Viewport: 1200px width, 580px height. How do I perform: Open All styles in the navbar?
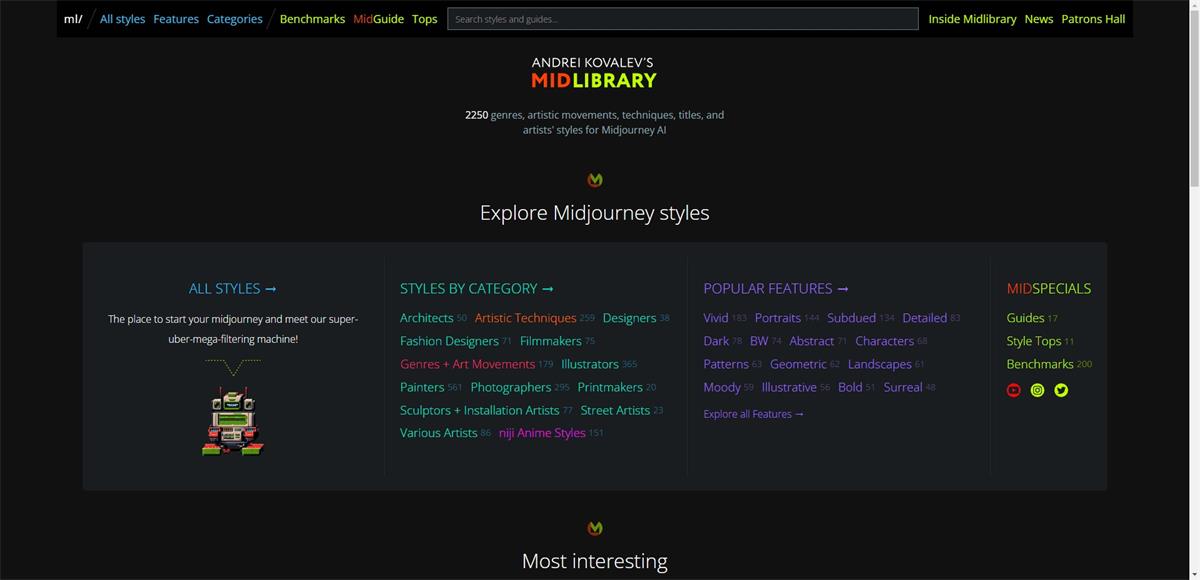click(x=122, y=19)
